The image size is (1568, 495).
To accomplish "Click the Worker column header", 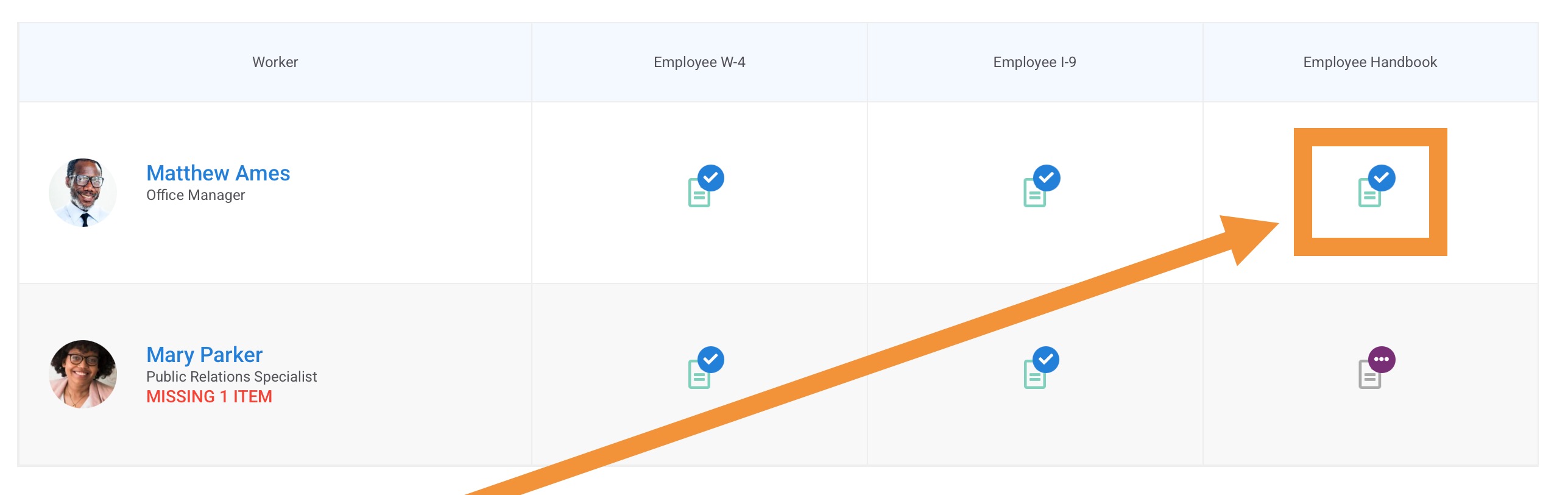I will click(x=275, y=62).
